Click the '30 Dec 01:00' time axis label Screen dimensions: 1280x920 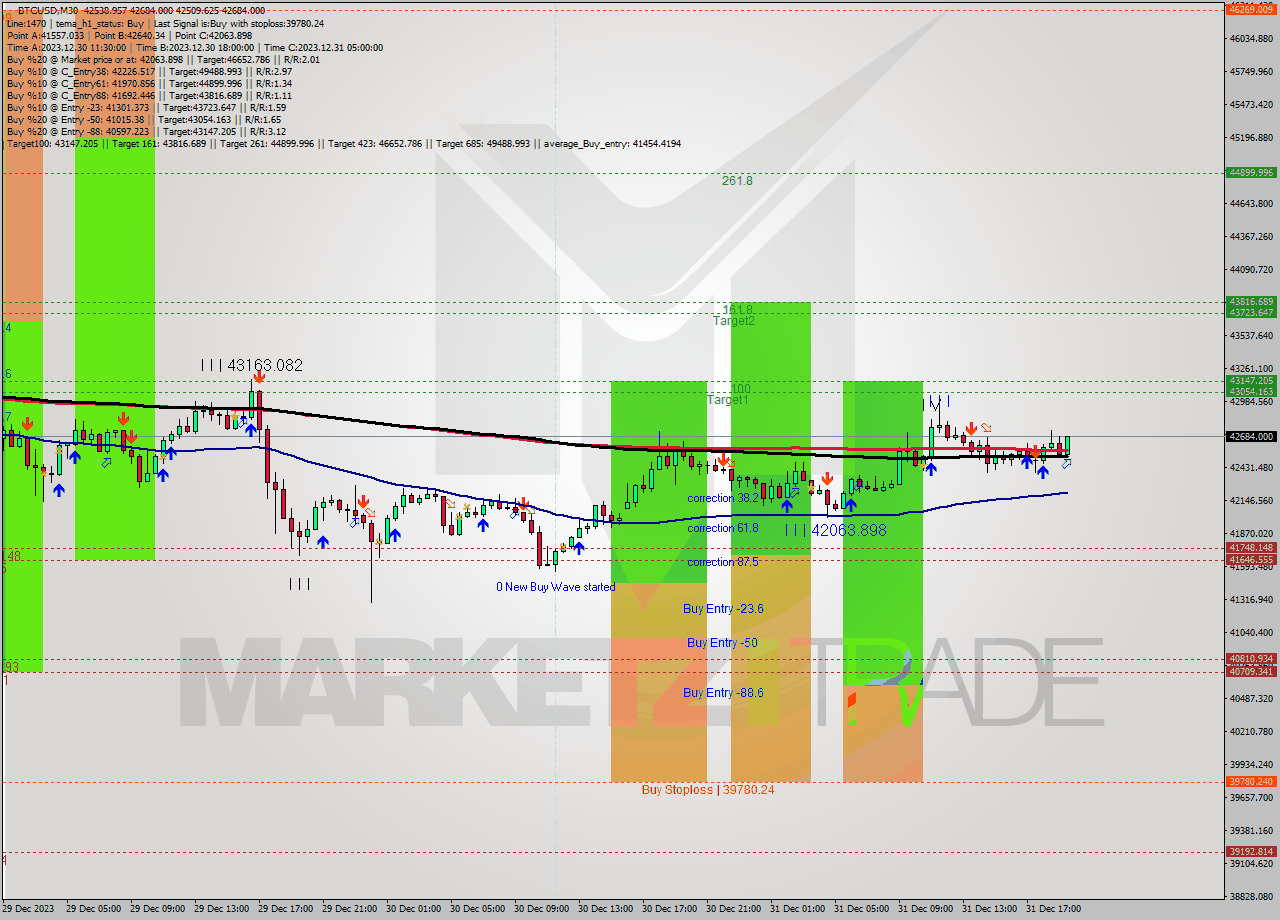(x=414, y=909)
